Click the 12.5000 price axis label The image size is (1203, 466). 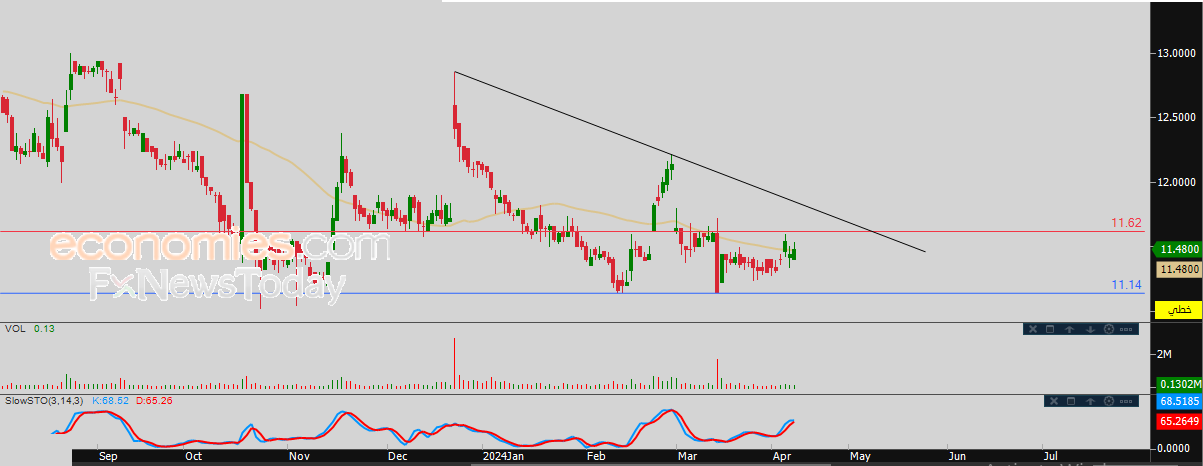pyautogui.click(x=1178, y=117)
